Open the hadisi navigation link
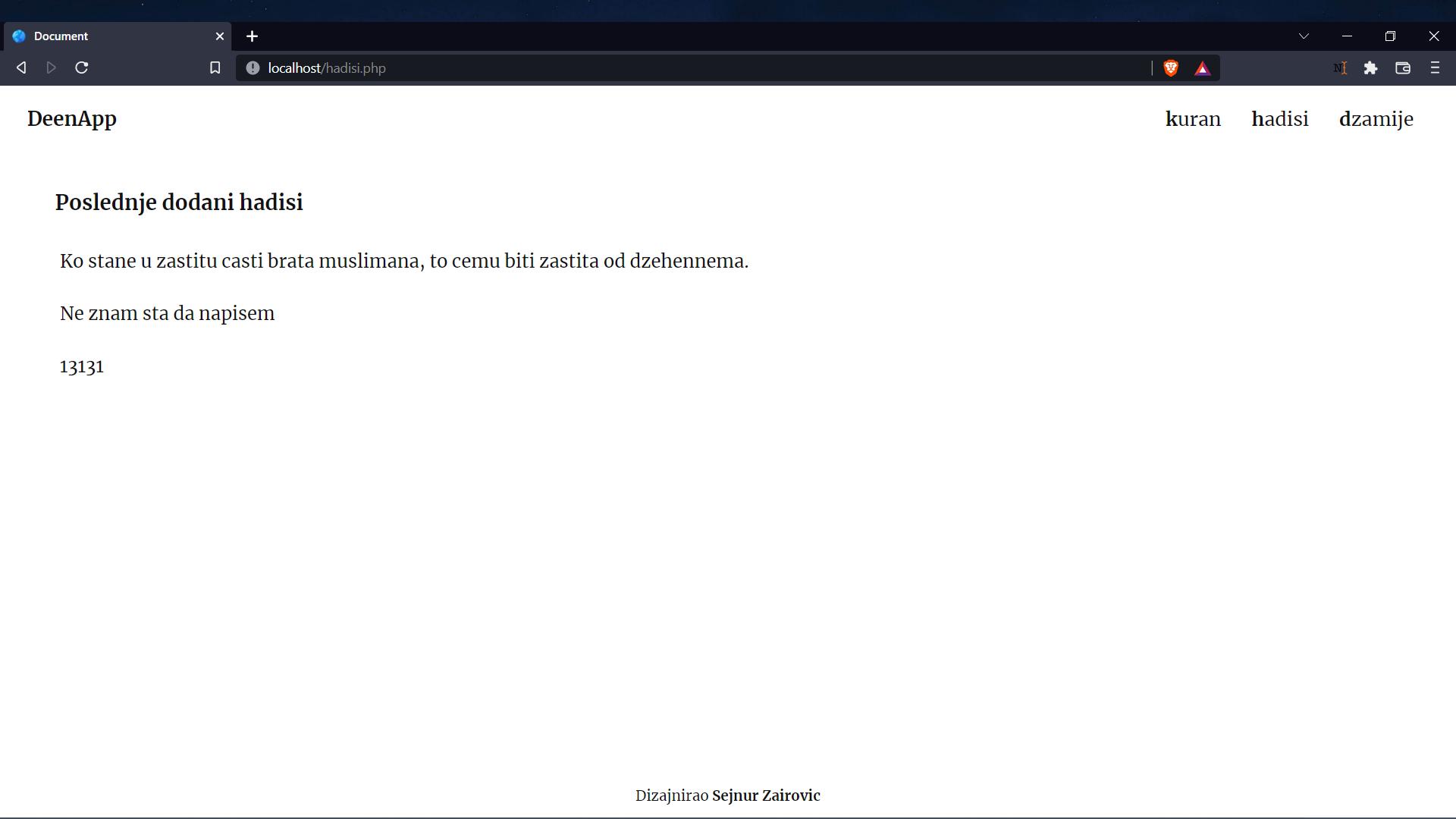The height and width of the screenshot is (819, 1456). (1280, 119)
